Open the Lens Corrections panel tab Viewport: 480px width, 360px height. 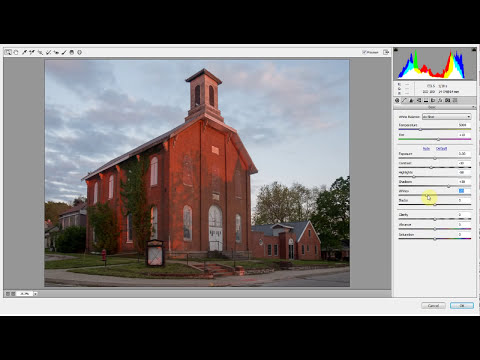coord(433,100)
